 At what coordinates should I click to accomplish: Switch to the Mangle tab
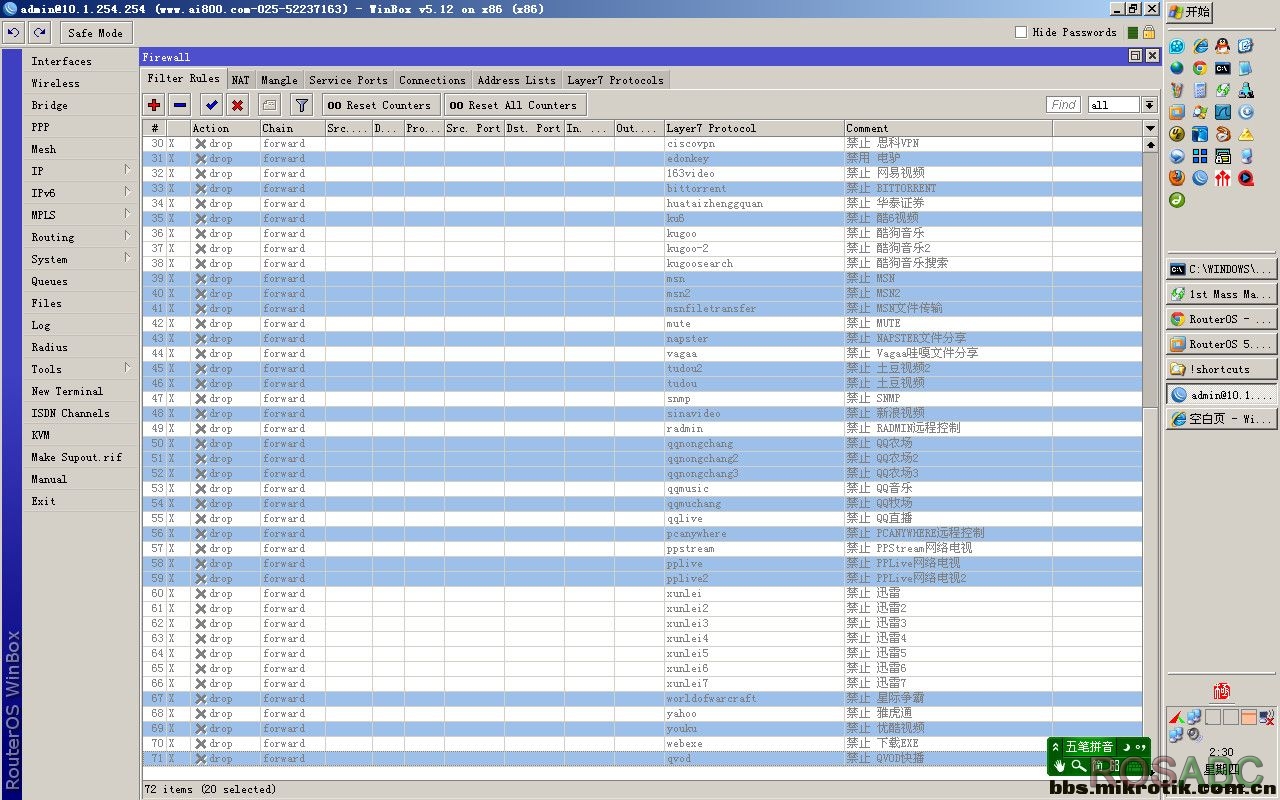[279, 80]
